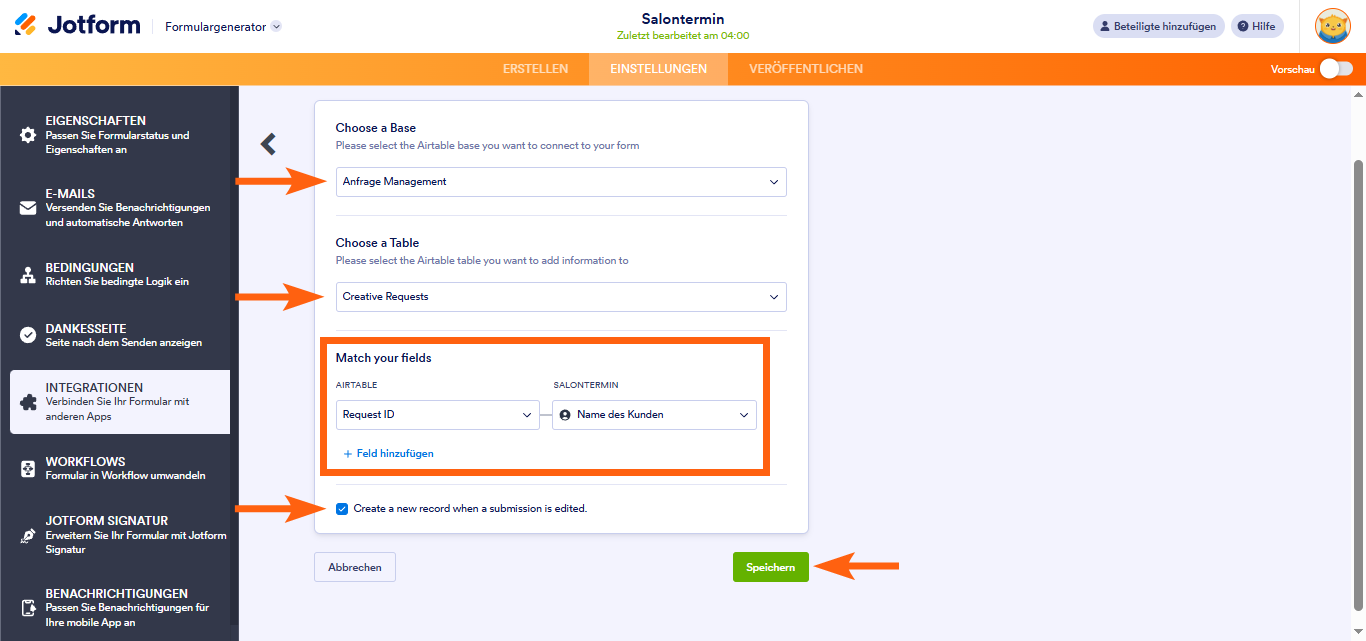Screen dimensions: 1366x641
Task: Open the Bedingungen logic icon
Action: [28, 275]
